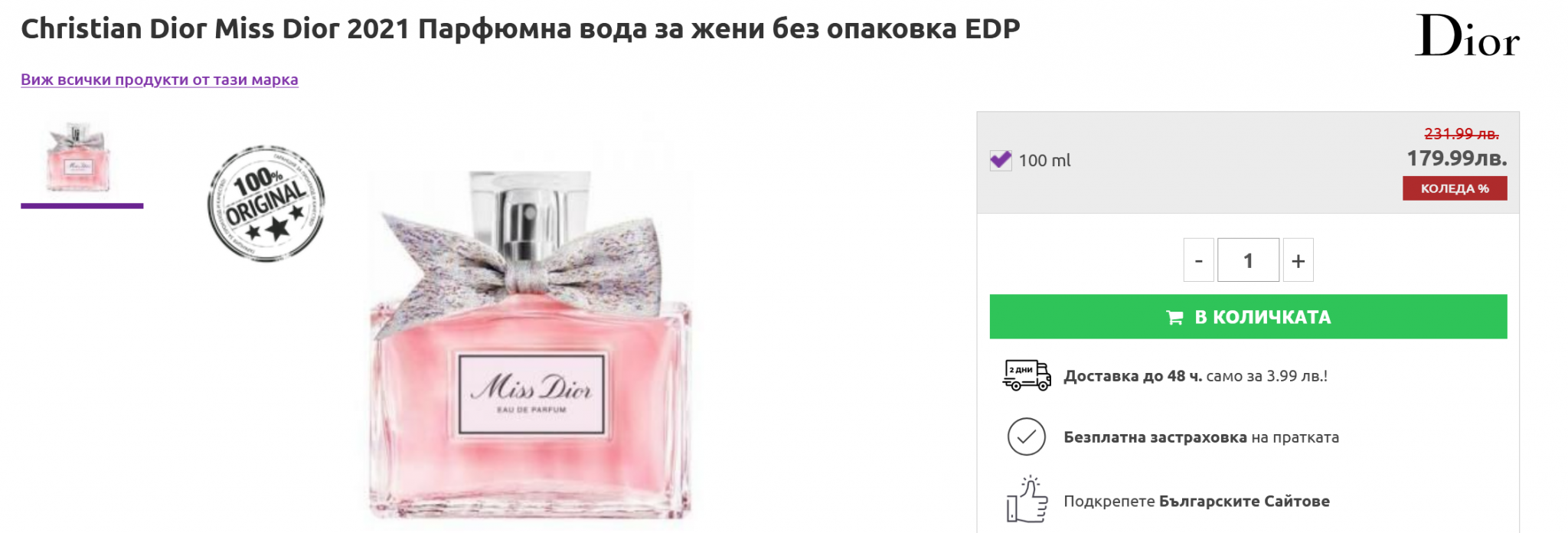
Task: Select the 100 ml size label
Action: 1044,161
